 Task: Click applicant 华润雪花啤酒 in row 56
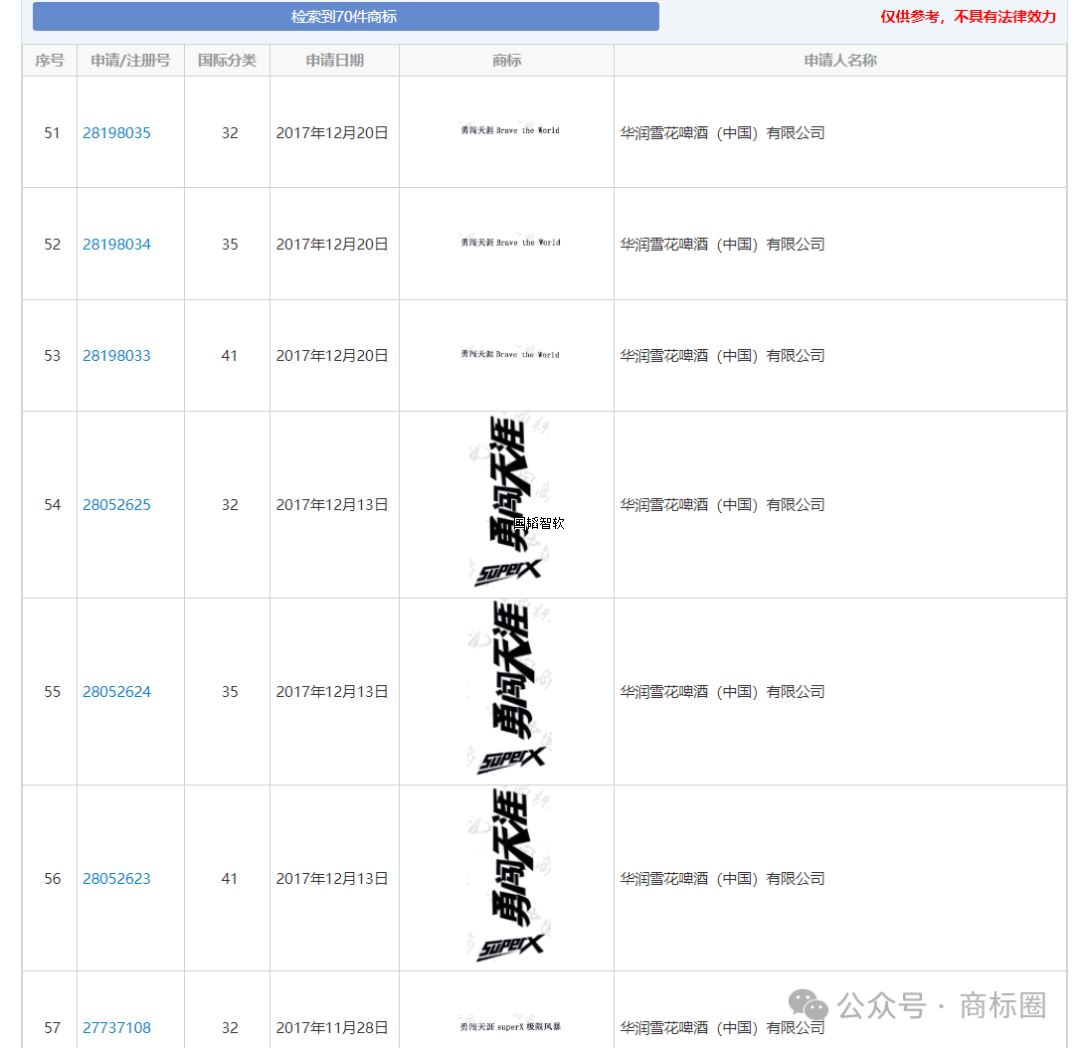[x=722, y=879]
